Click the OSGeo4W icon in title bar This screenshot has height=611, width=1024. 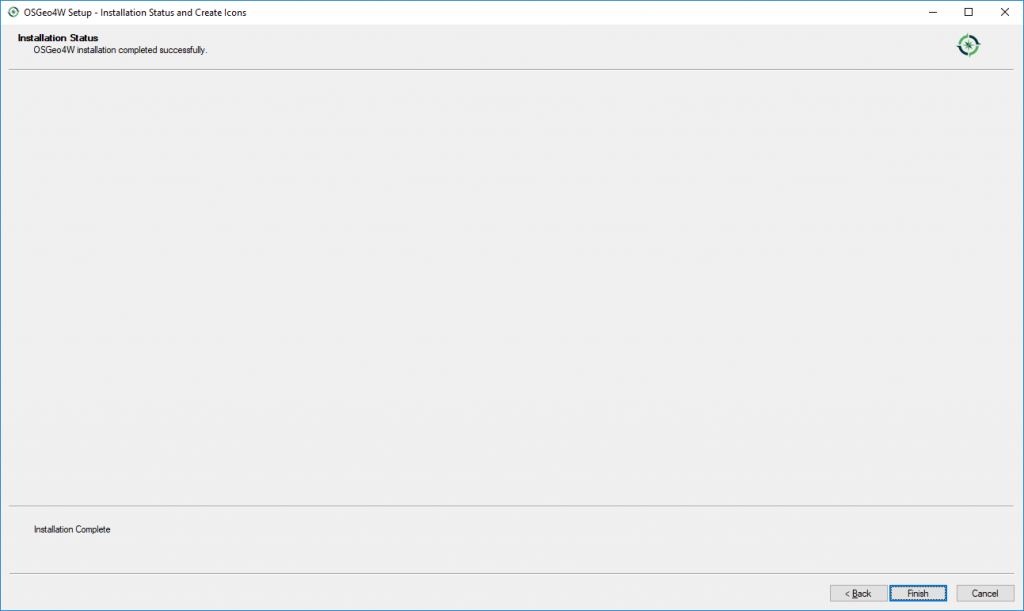(x=13, y=12)
